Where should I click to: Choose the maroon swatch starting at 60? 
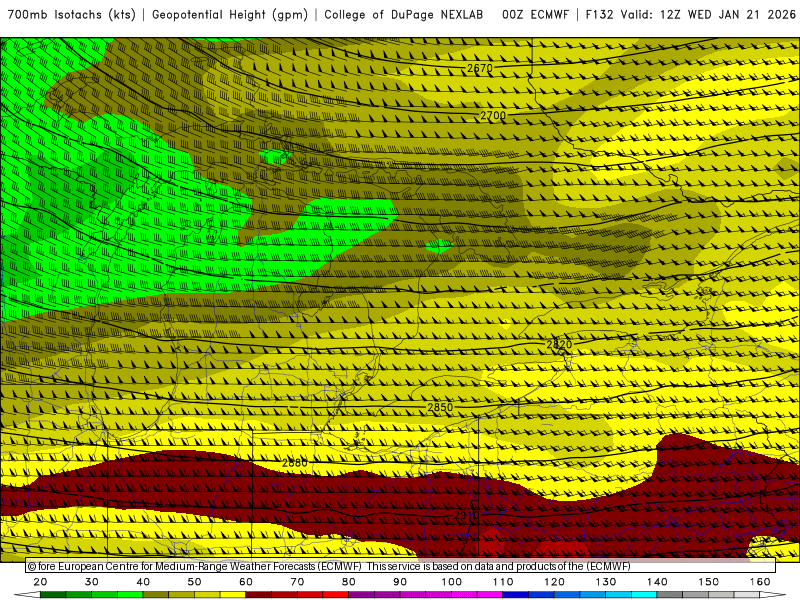(259, 595)
